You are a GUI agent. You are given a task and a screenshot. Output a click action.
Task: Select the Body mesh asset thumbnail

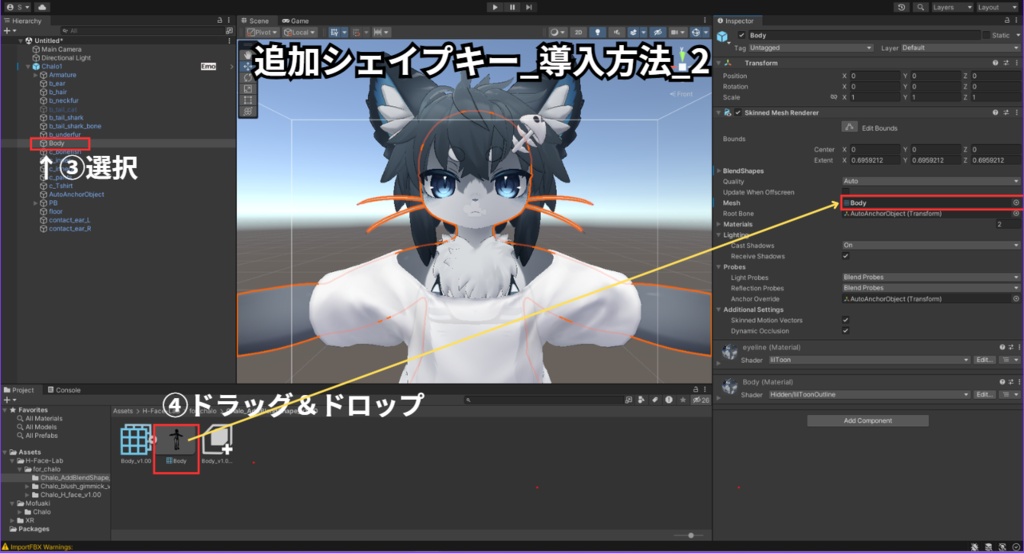tap(176, 440)
